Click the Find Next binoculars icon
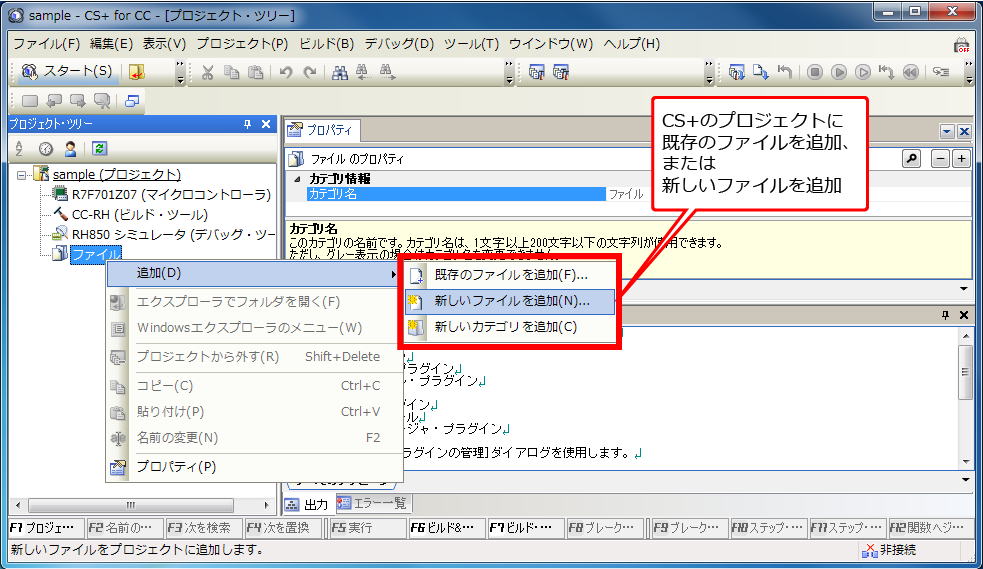983x569 pixels. point(387,72)
